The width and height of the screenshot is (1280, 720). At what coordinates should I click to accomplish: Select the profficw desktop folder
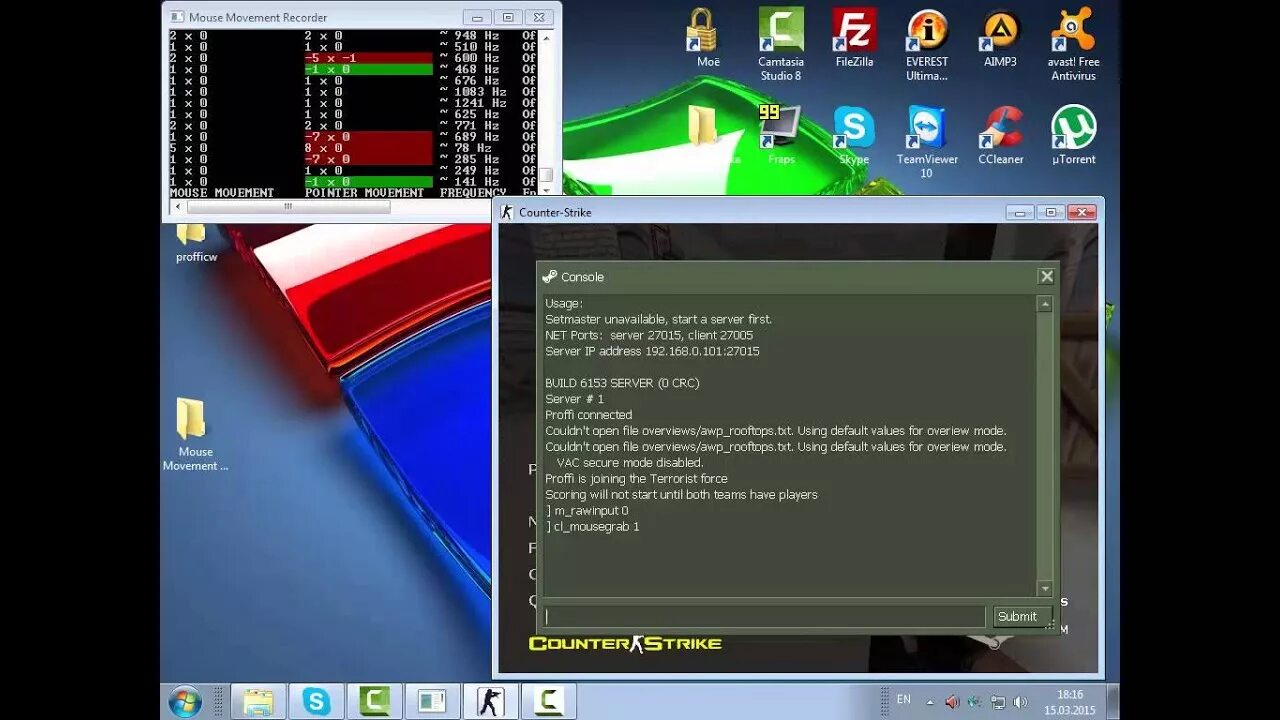coord(196,242)
